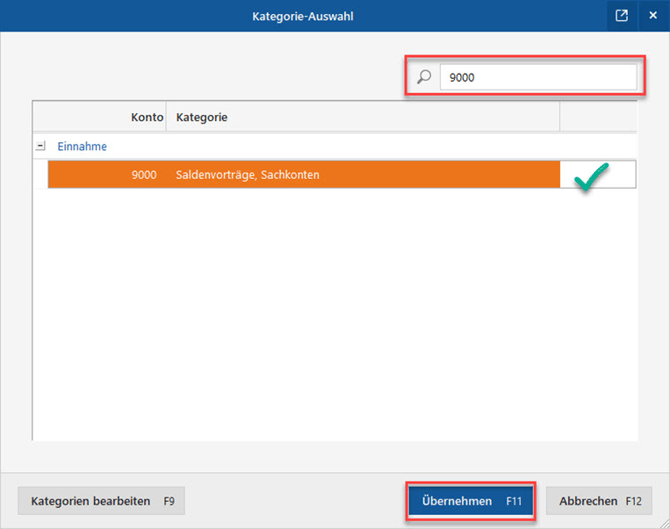This screenshot has width=670, height=529.
Task: Click the F9 shortcut label beside Kategorien bearbeiten
Action: (x=169, y=501)
